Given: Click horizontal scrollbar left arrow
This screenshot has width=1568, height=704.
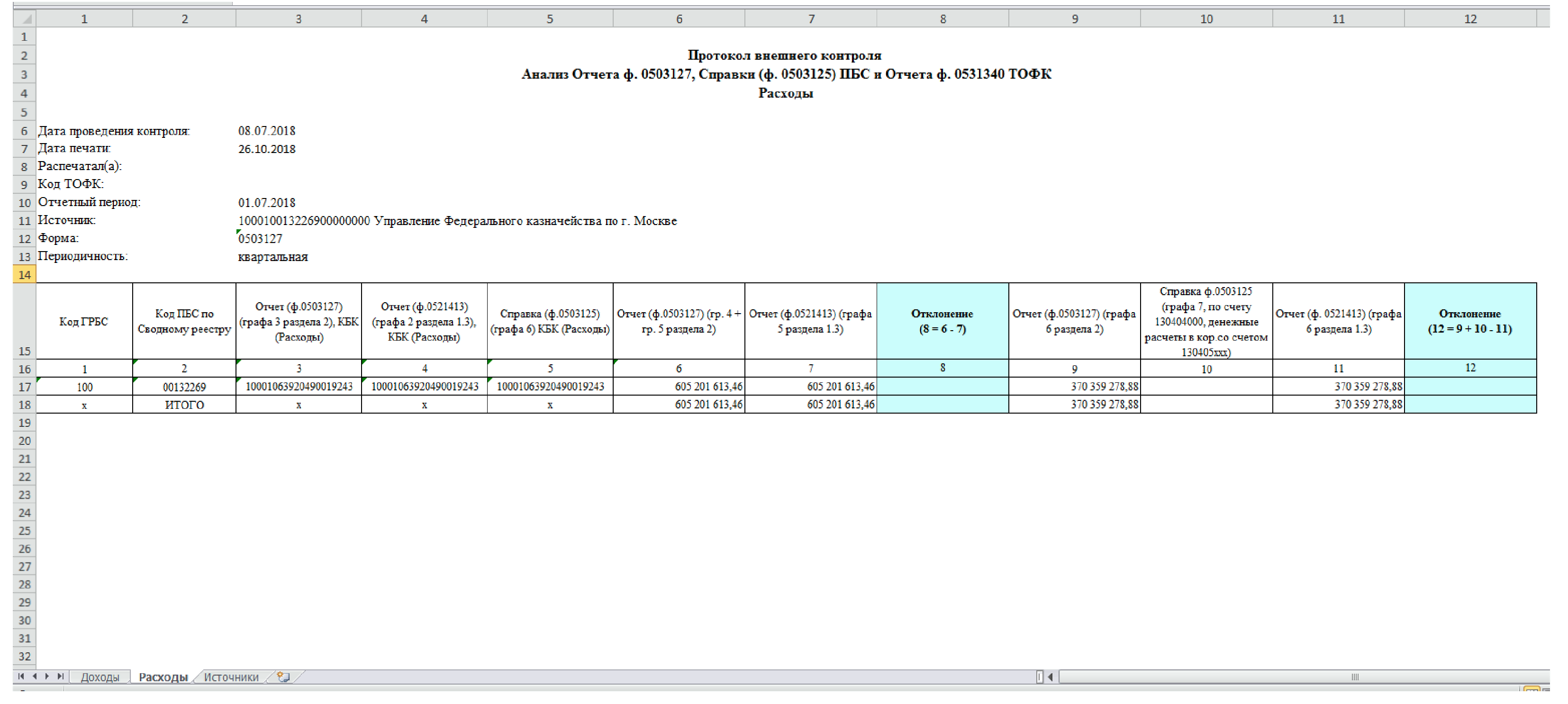Looking at the screenshot, I should tap(1050, 677).
